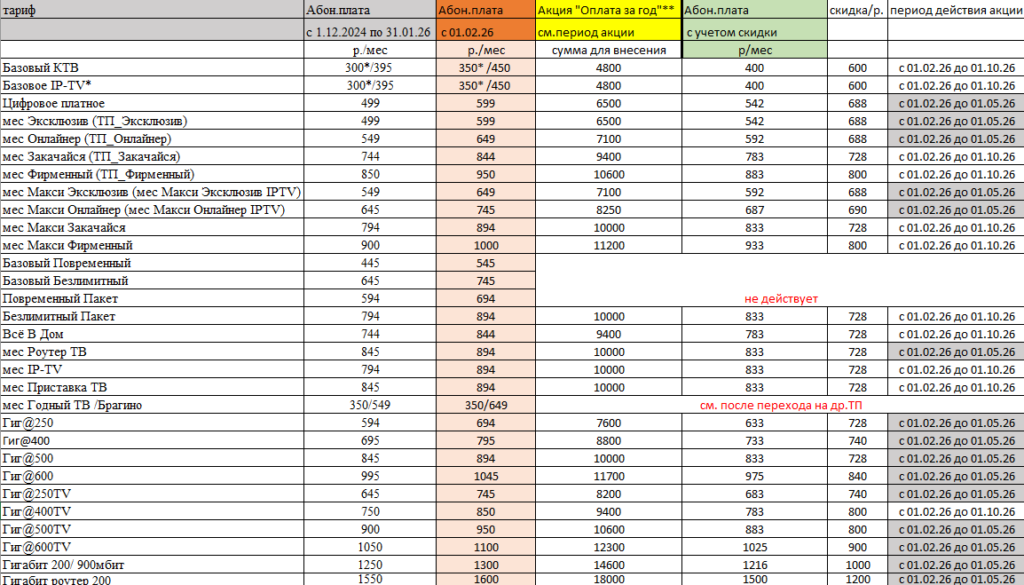
Task: Click the "тариф" column header cell
Action: pos(150,10)
